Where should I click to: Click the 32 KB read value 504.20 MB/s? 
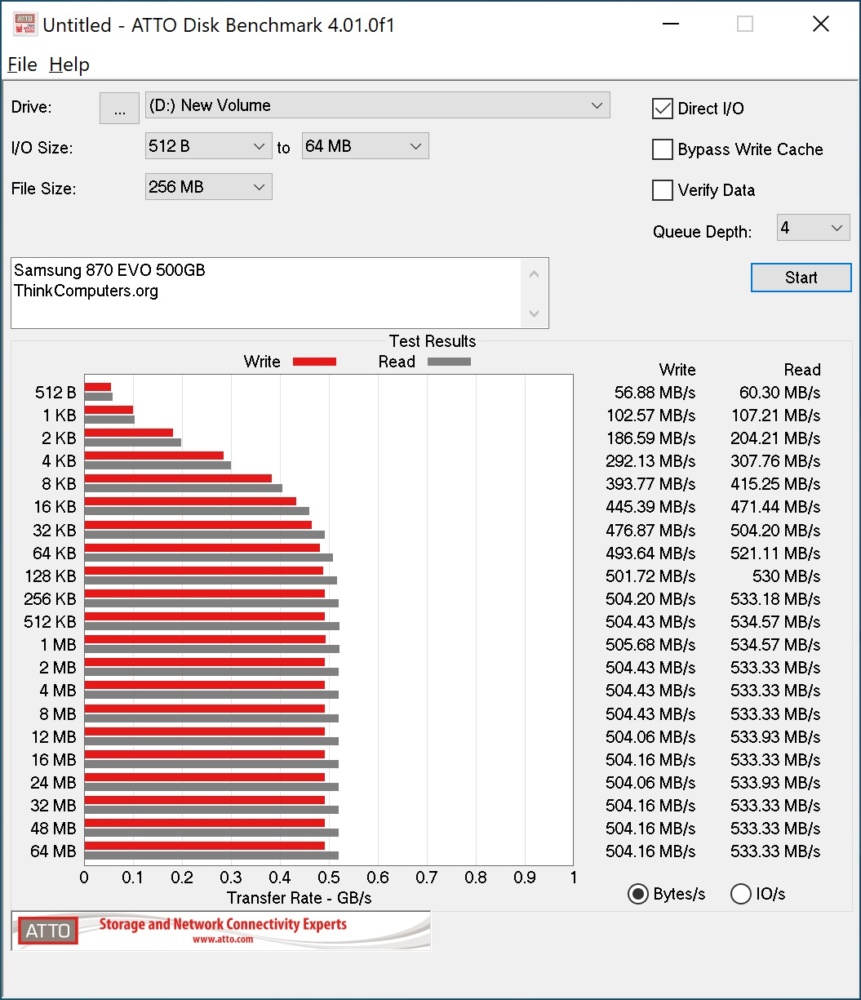pos(776,530)
